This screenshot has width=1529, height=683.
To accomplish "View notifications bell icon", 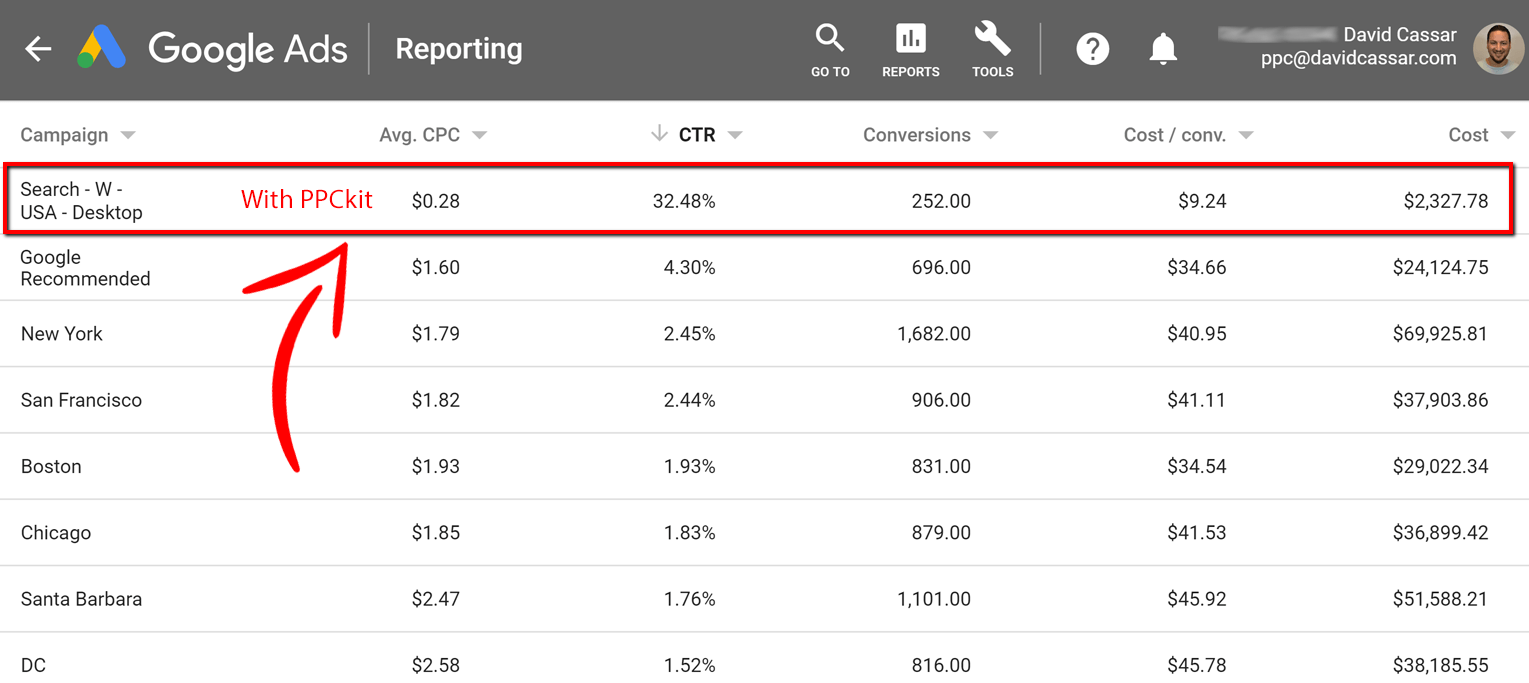I will pos(1162,49).
